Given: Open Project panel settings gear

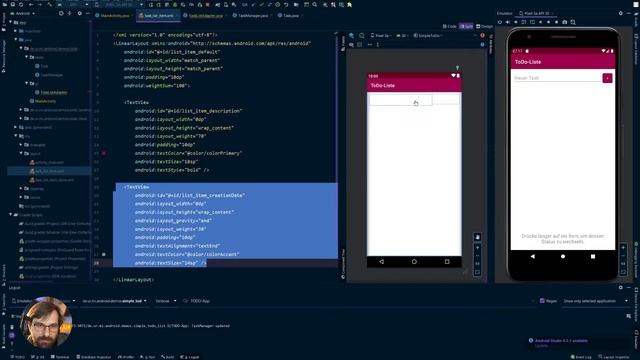Looking at the screenshot, I should [80, 13].
